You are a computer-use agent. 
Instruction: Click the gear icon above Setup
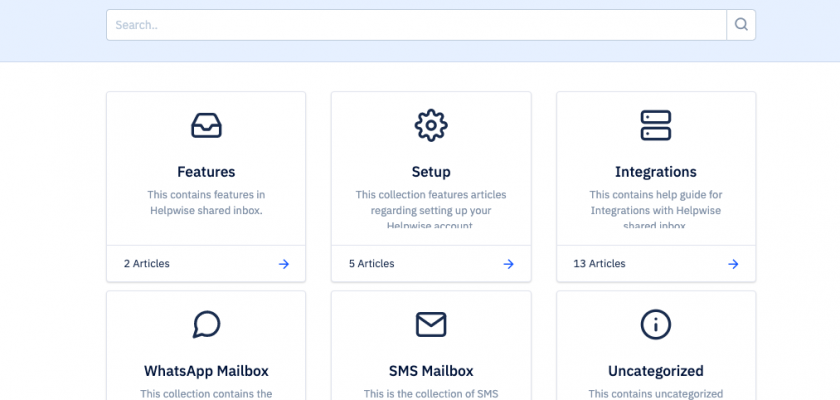tap(431, 125)
